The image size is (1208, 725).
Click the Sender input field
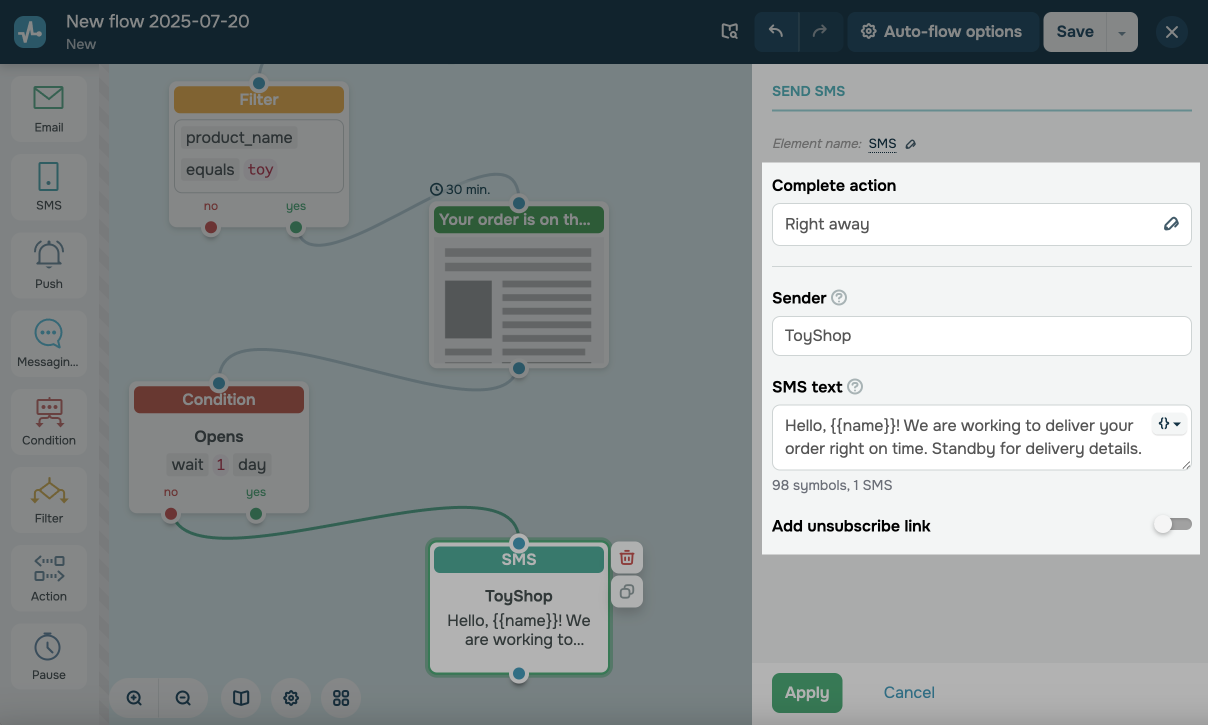981,336
